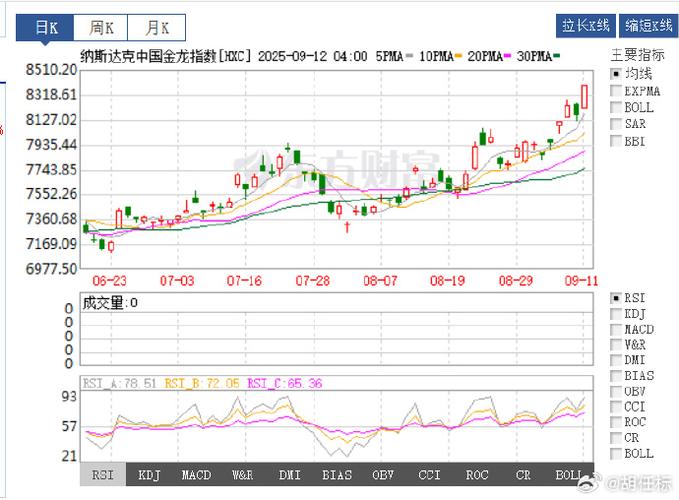Switch to the BIAS bottom indicator tab
The height and width of the screenshot is (500, 679).
(336, 475)
